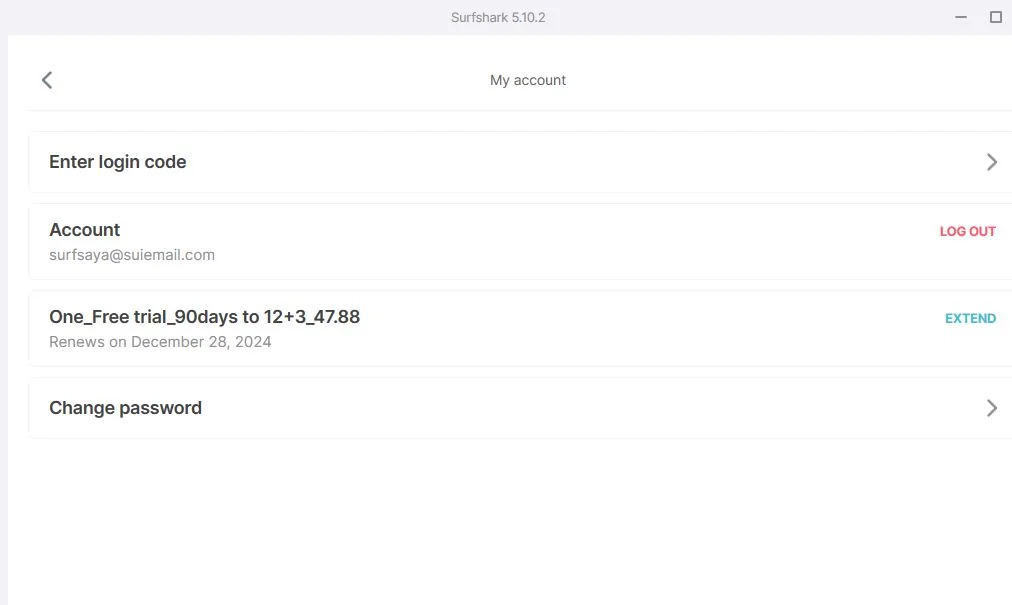This screenshot has height=605, width=1012.
Task: Click the My account page title
Action: (x=528, y=80)
